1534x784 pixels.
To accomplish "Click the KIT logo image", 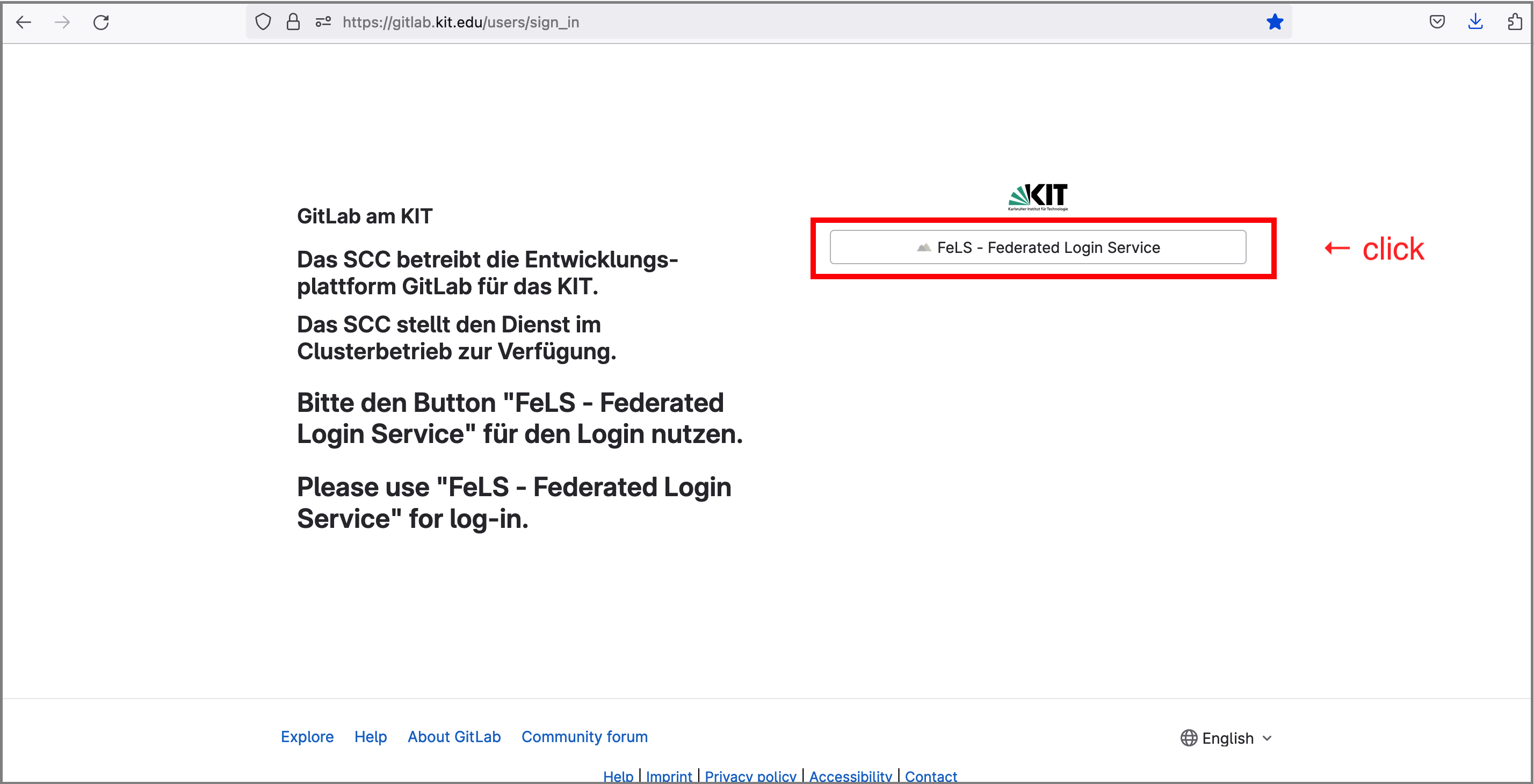I will pyautogui.click(x=1037, y=197).
